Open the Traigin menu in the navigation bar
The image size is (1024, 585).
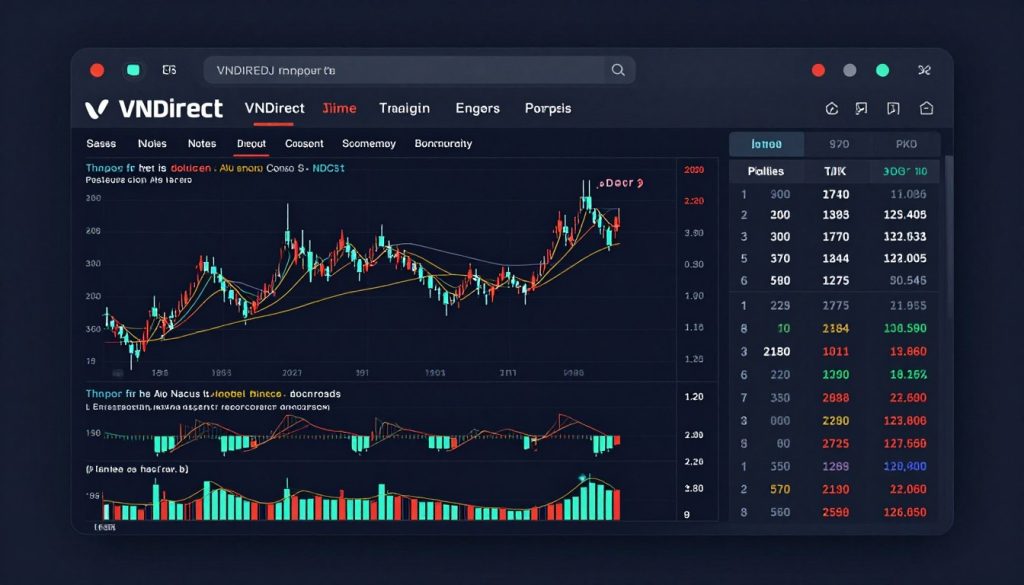(404, 108)
